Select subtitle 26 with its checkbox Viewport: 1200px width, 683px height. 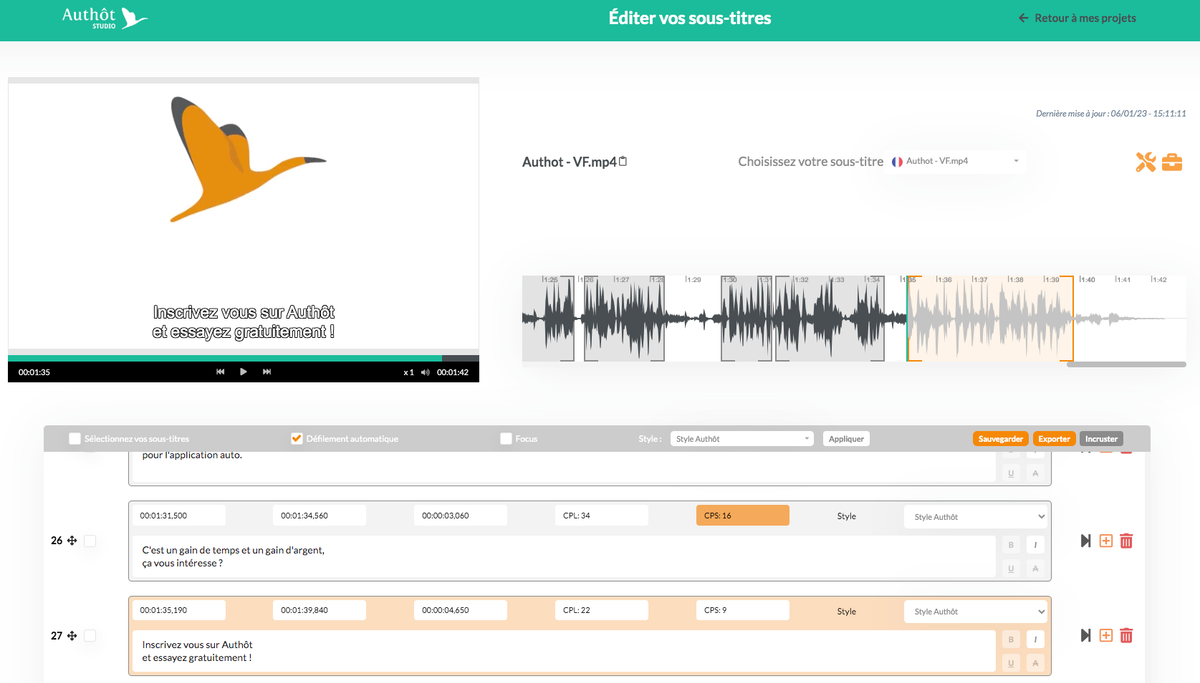tap(90, 540)
